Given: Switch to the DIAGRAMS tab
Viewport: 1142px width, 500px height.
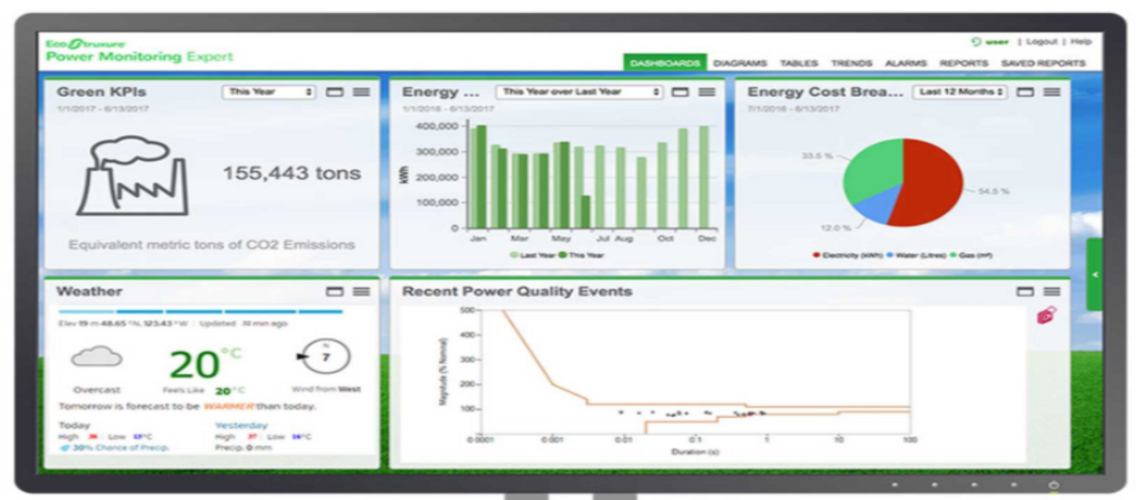Looking at the screenshot, I should pos(739,63).
